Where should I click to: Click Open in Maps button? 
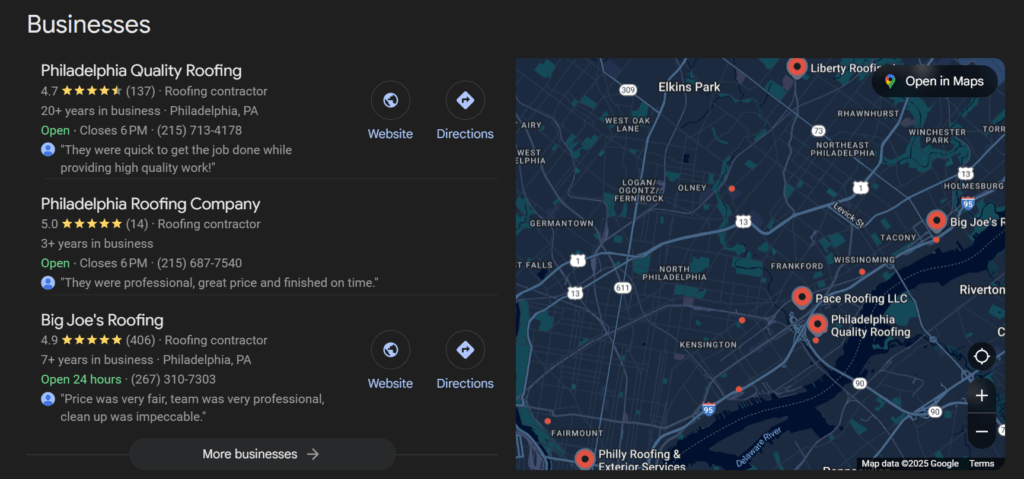(x=935, y=82)
